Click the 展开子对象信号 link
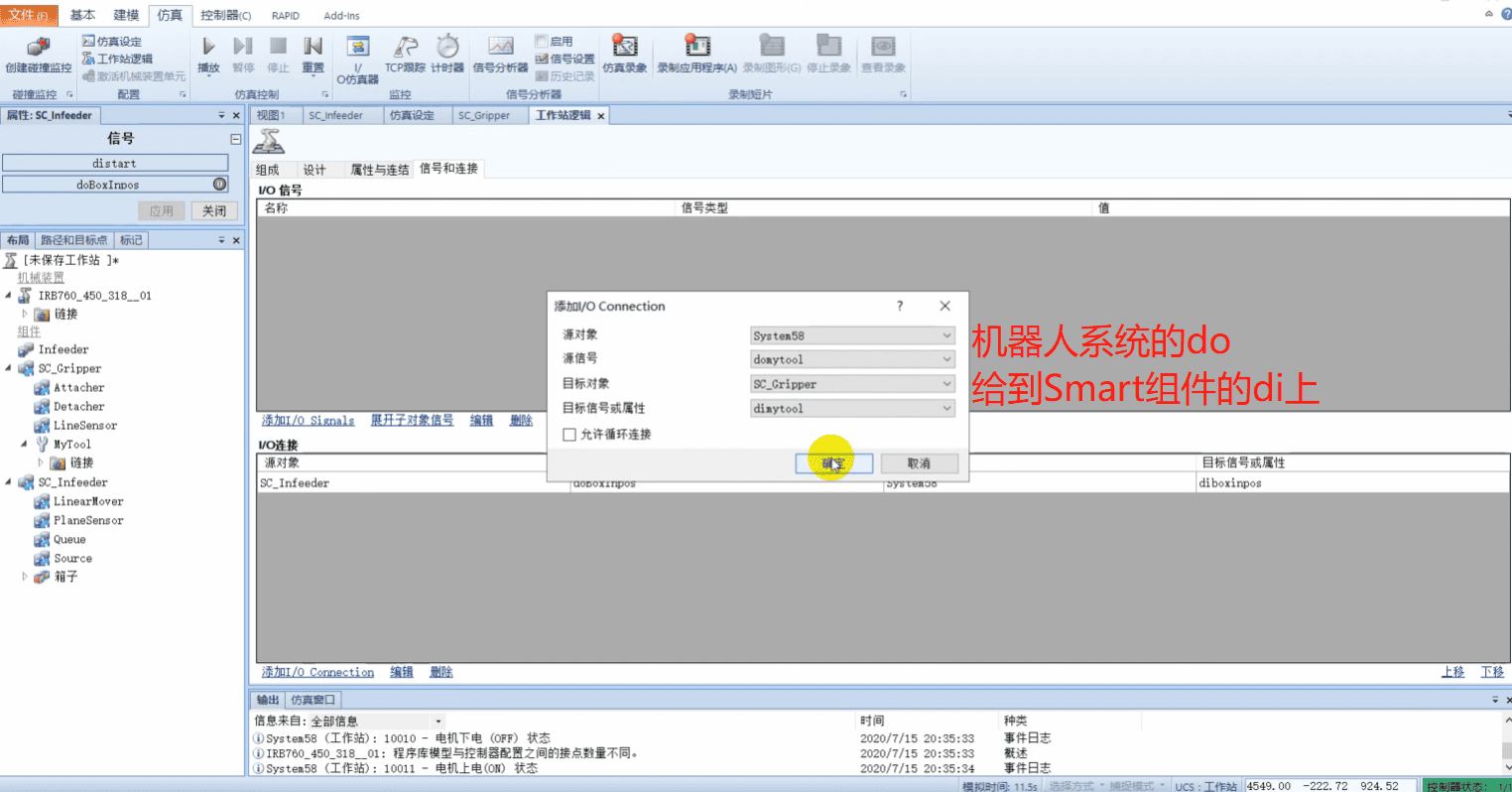 click(412, 421)
